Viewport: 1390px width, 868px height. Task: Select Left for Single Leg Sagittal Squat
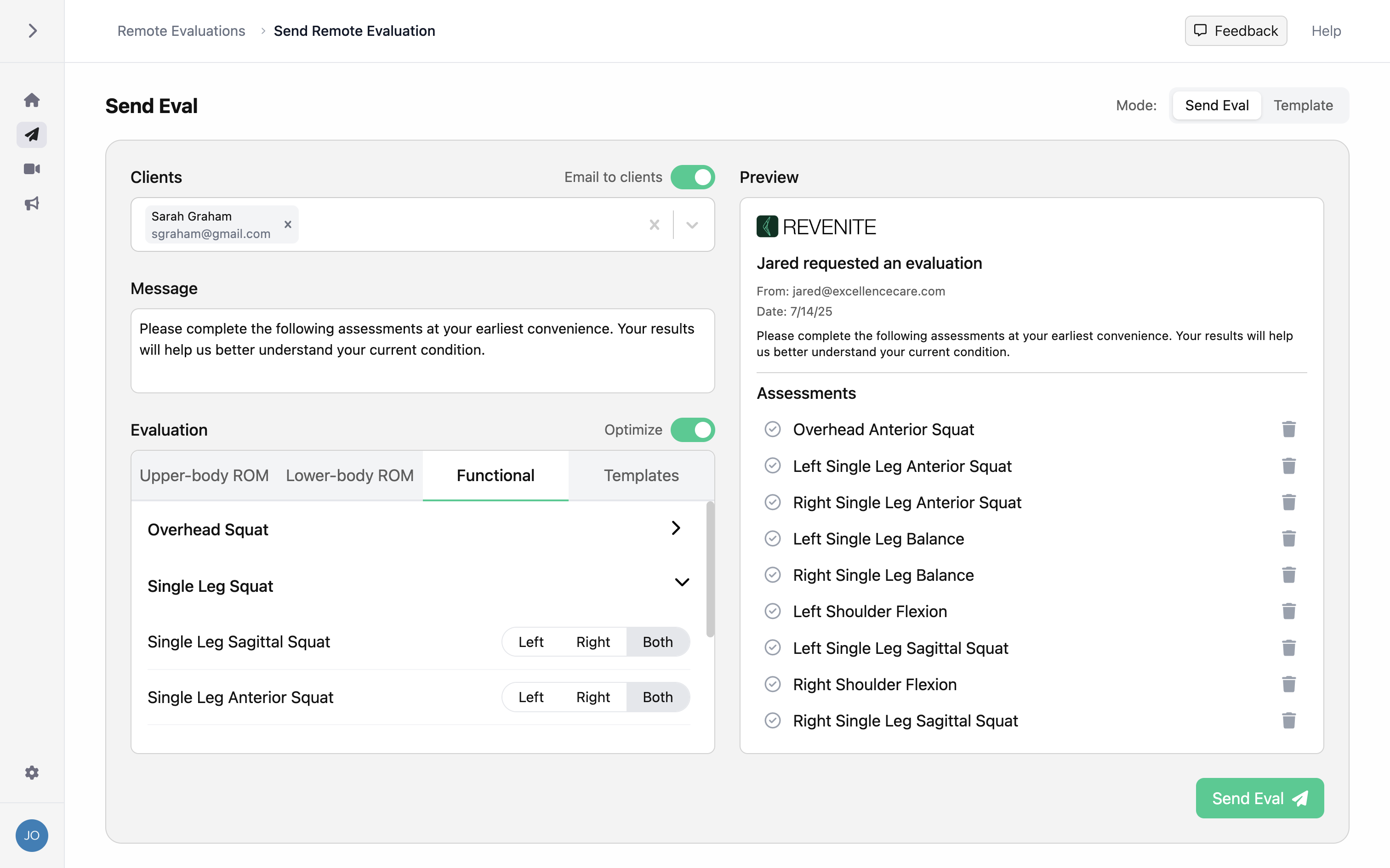coord(530,641)
